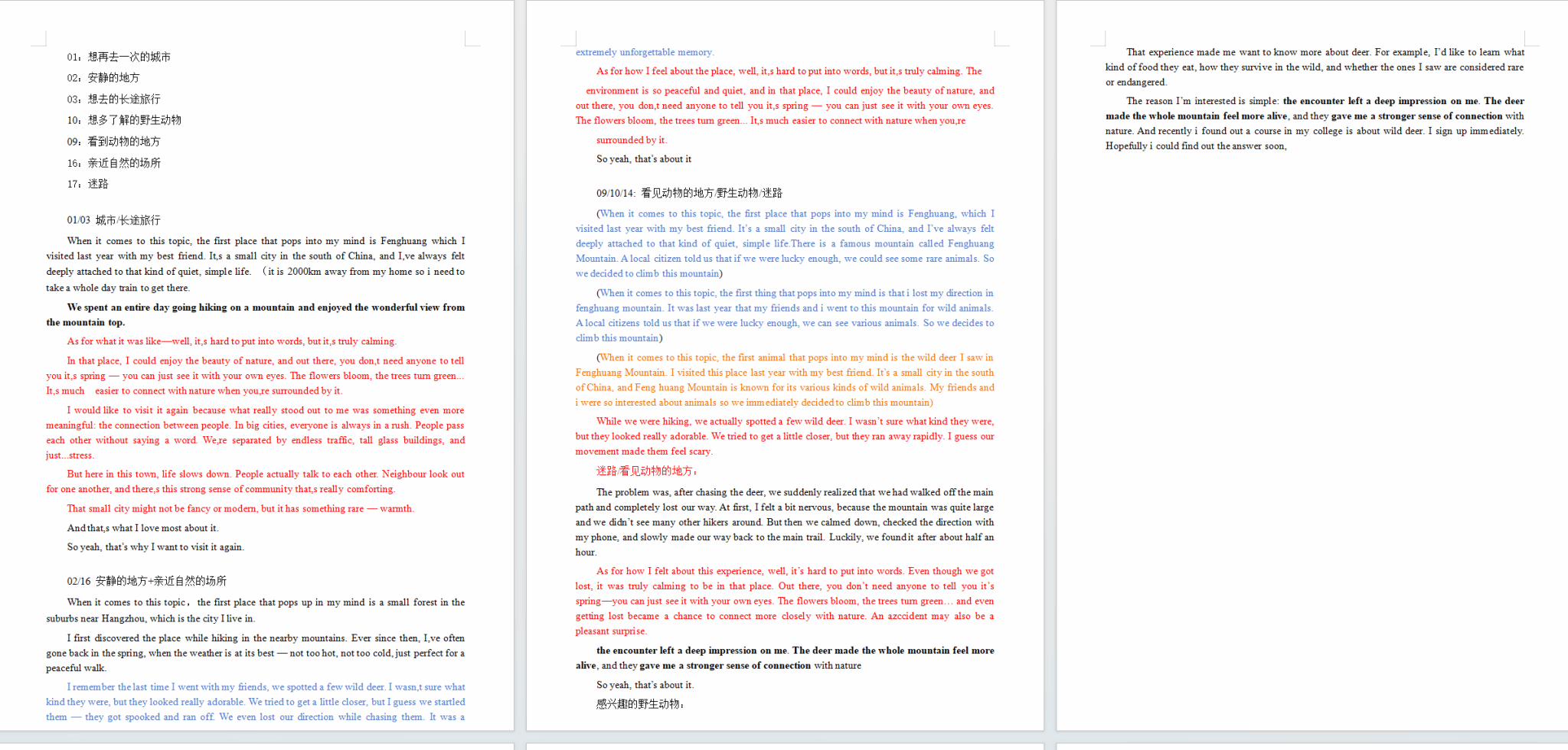1568x750 pixels.
Task: Click the paragraph starting "The reason I'm interested is simple"
Action: point(1315,123)
